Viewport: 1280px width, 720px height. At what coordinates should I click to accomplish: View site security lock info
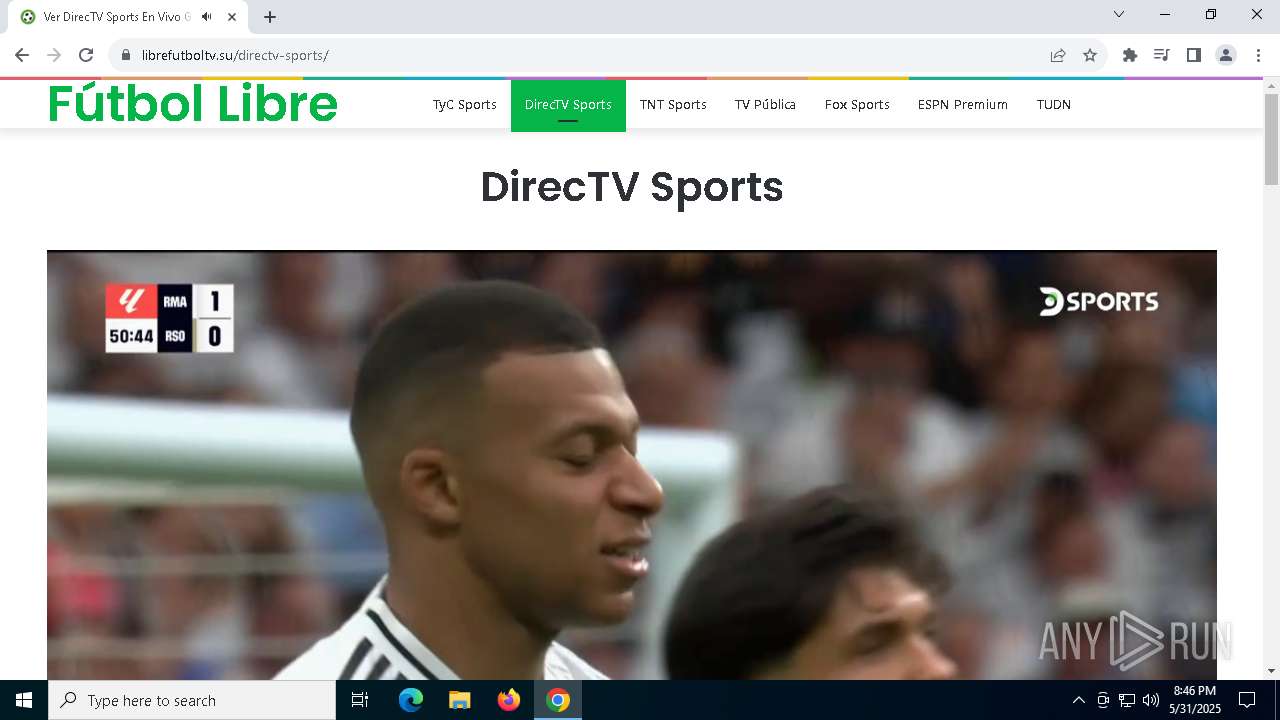[126, 55]
